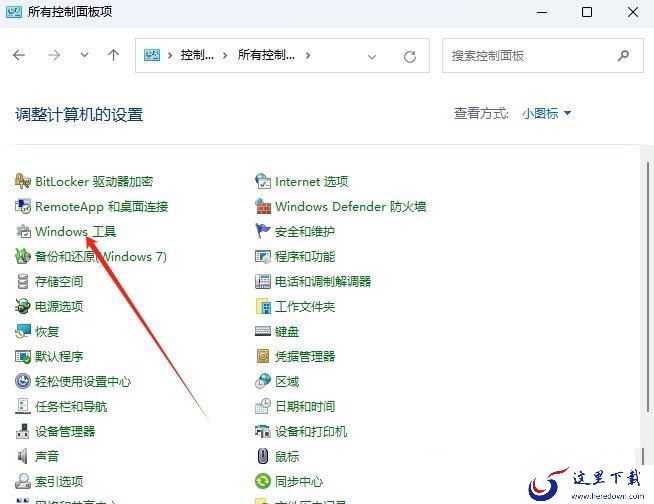Click the Internet 选项 globe icon
Screen dimensions: 654x504
263,181
